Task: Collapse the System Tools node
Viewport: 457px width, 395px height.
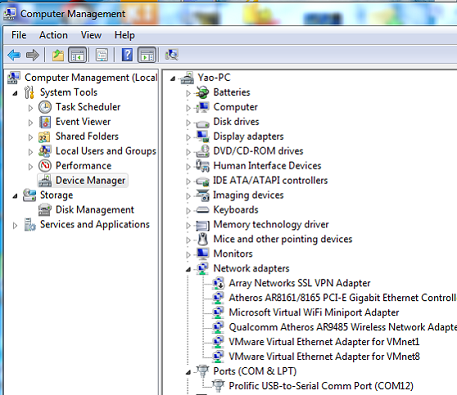Action: 15,94
